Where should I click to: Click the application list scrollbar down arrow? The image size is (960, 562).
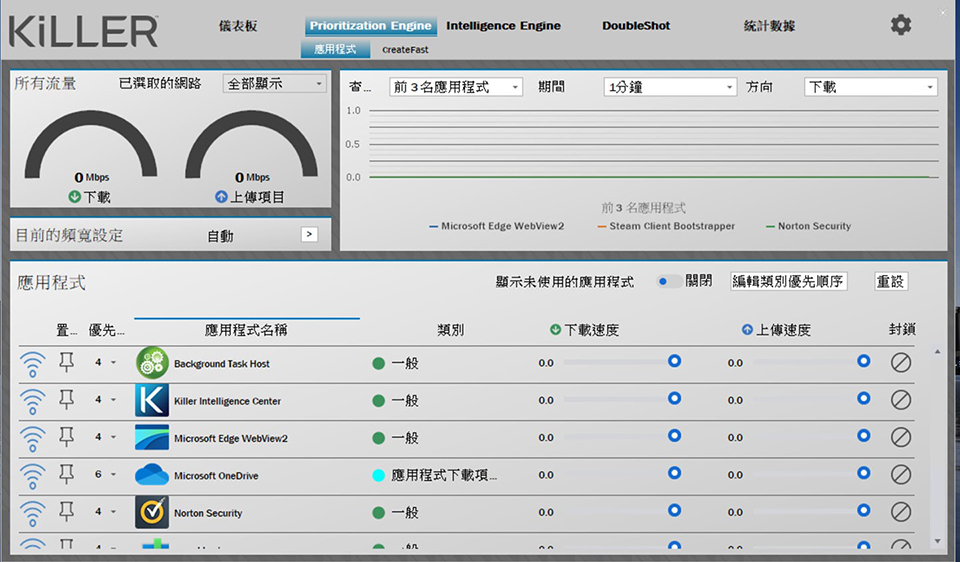coord(937,541)
